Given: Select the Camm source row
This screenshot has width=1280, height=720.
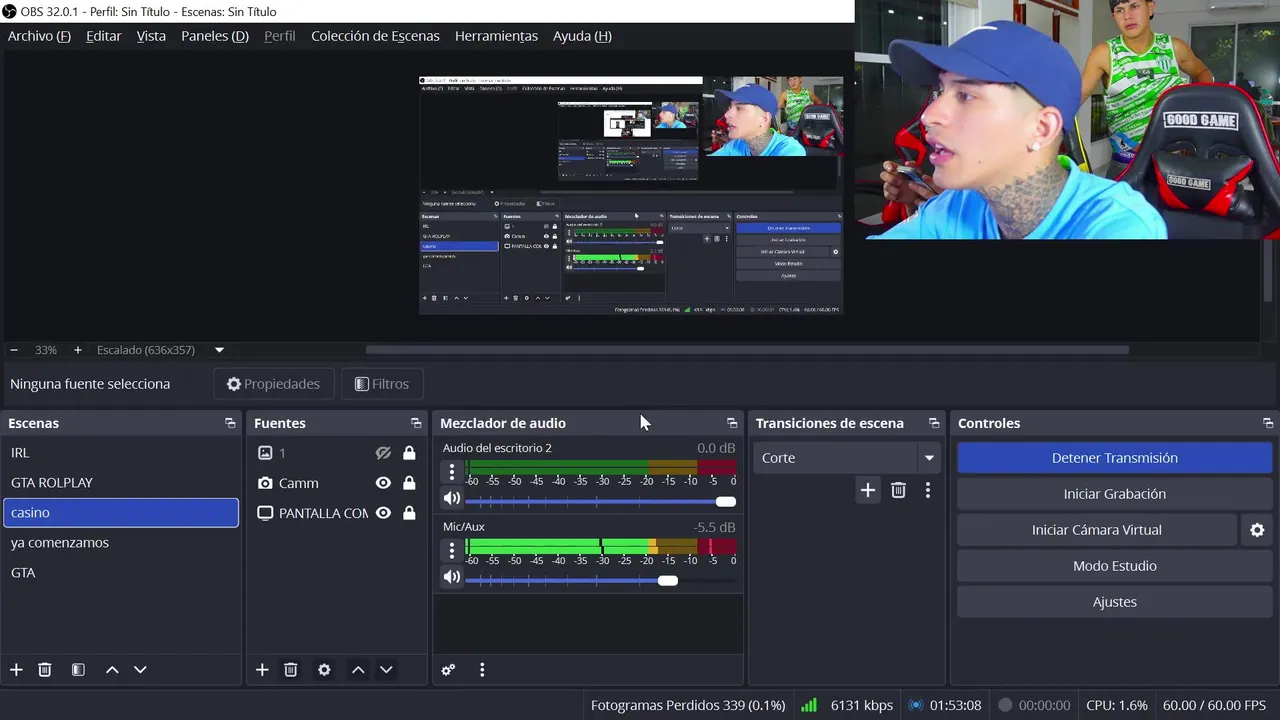Looking at the screenshot, I should (338, 483).
